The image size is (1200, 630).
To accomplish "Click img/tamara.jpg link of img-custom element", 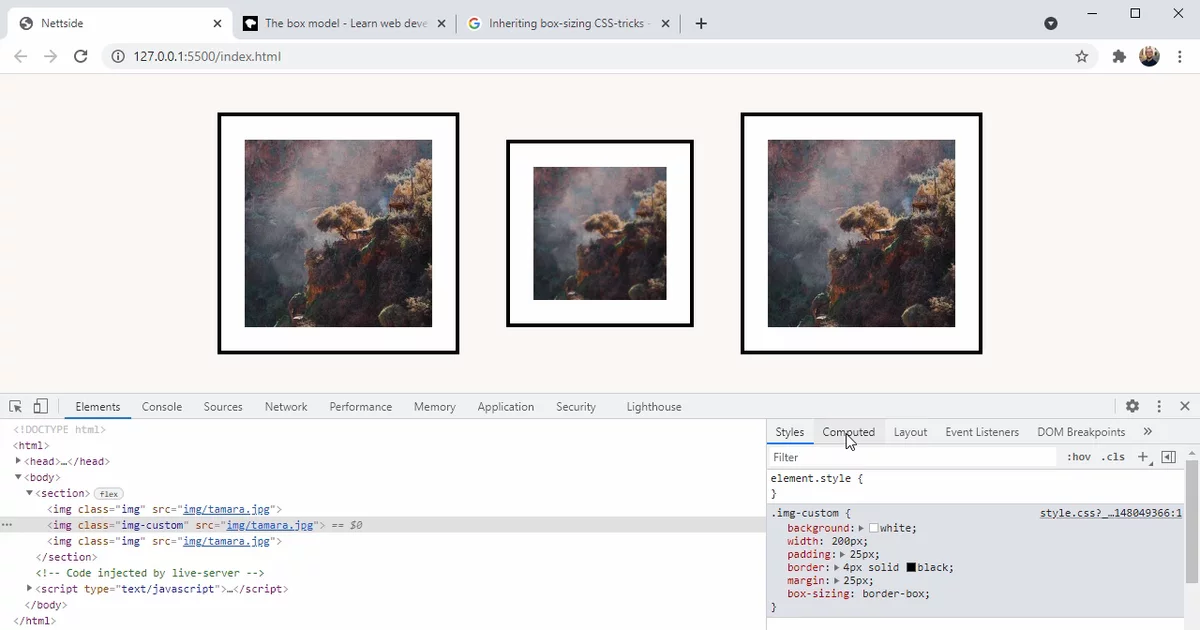I will 270,525.
